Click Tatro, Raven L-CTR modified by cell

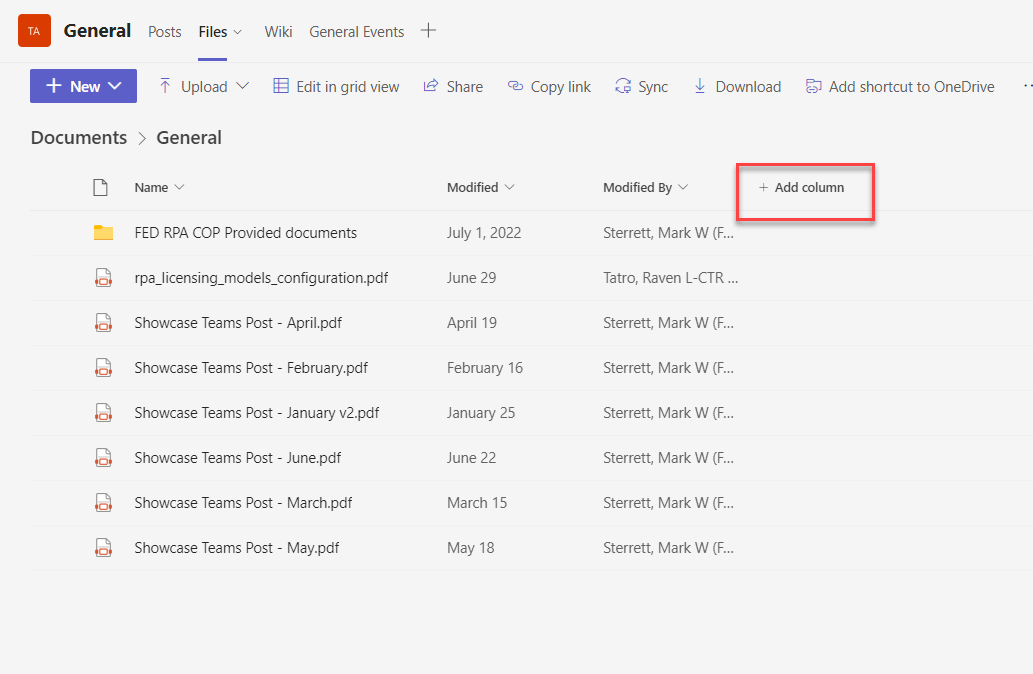(670, 277)
